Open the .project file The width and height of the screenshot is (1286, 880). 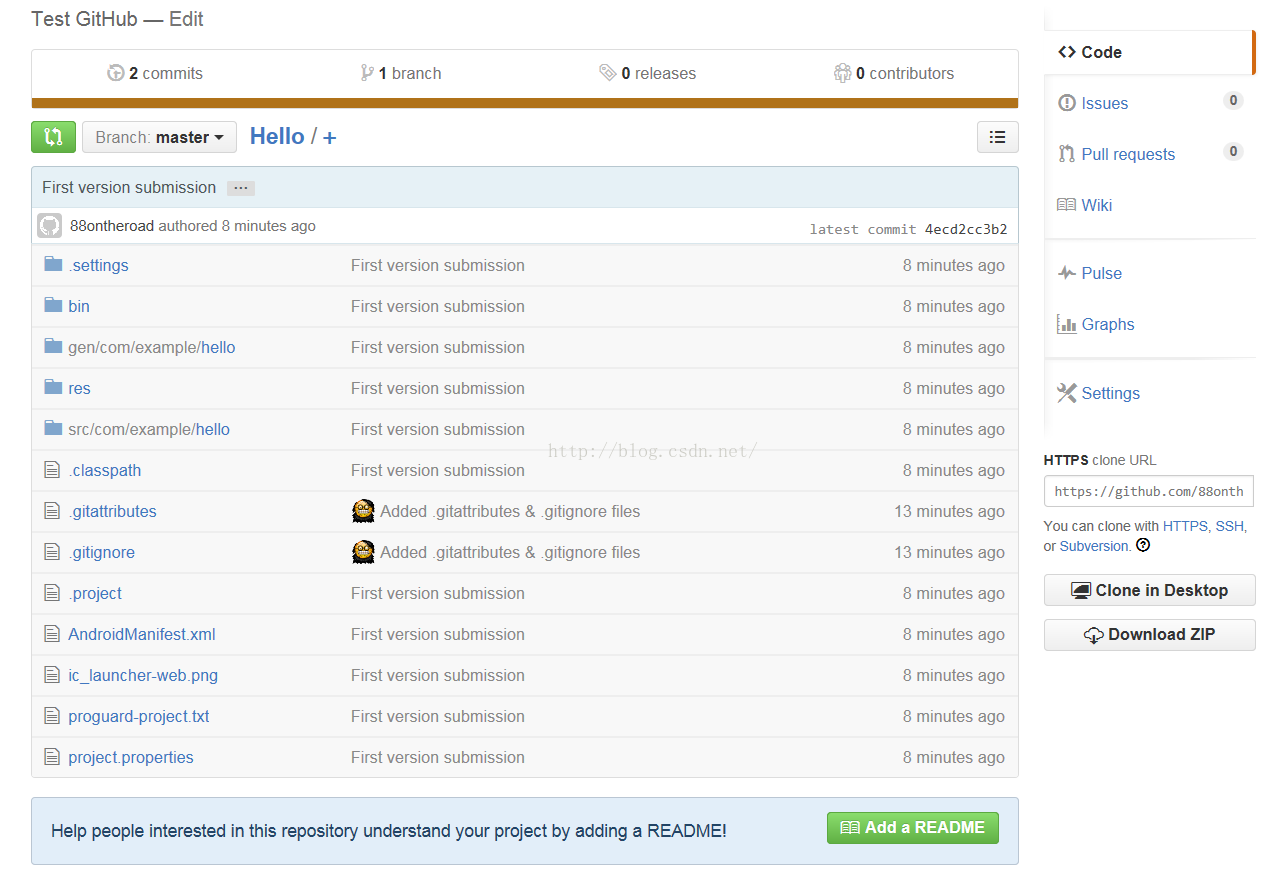click(x=95, y=593)
